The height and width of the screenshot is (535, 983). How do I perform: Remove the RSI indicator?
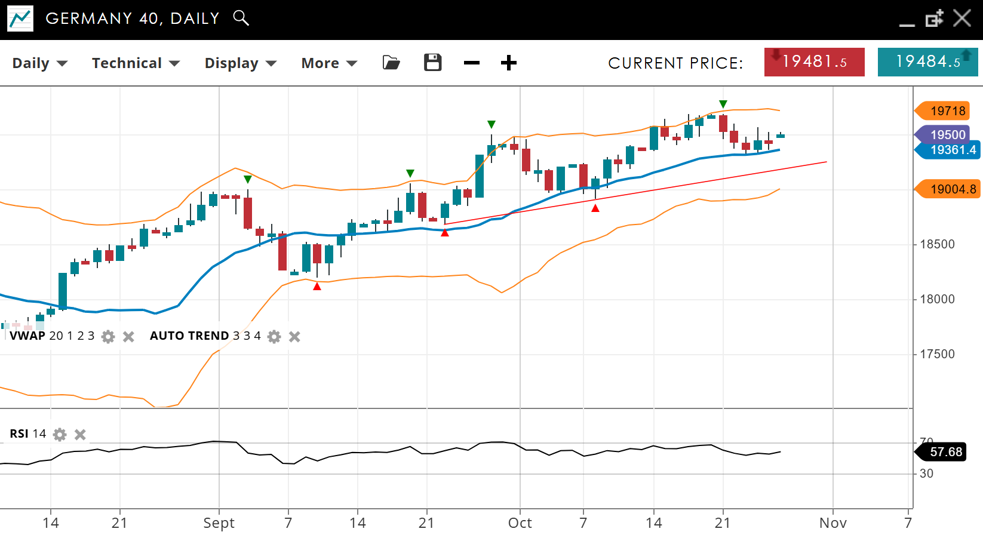81,434
